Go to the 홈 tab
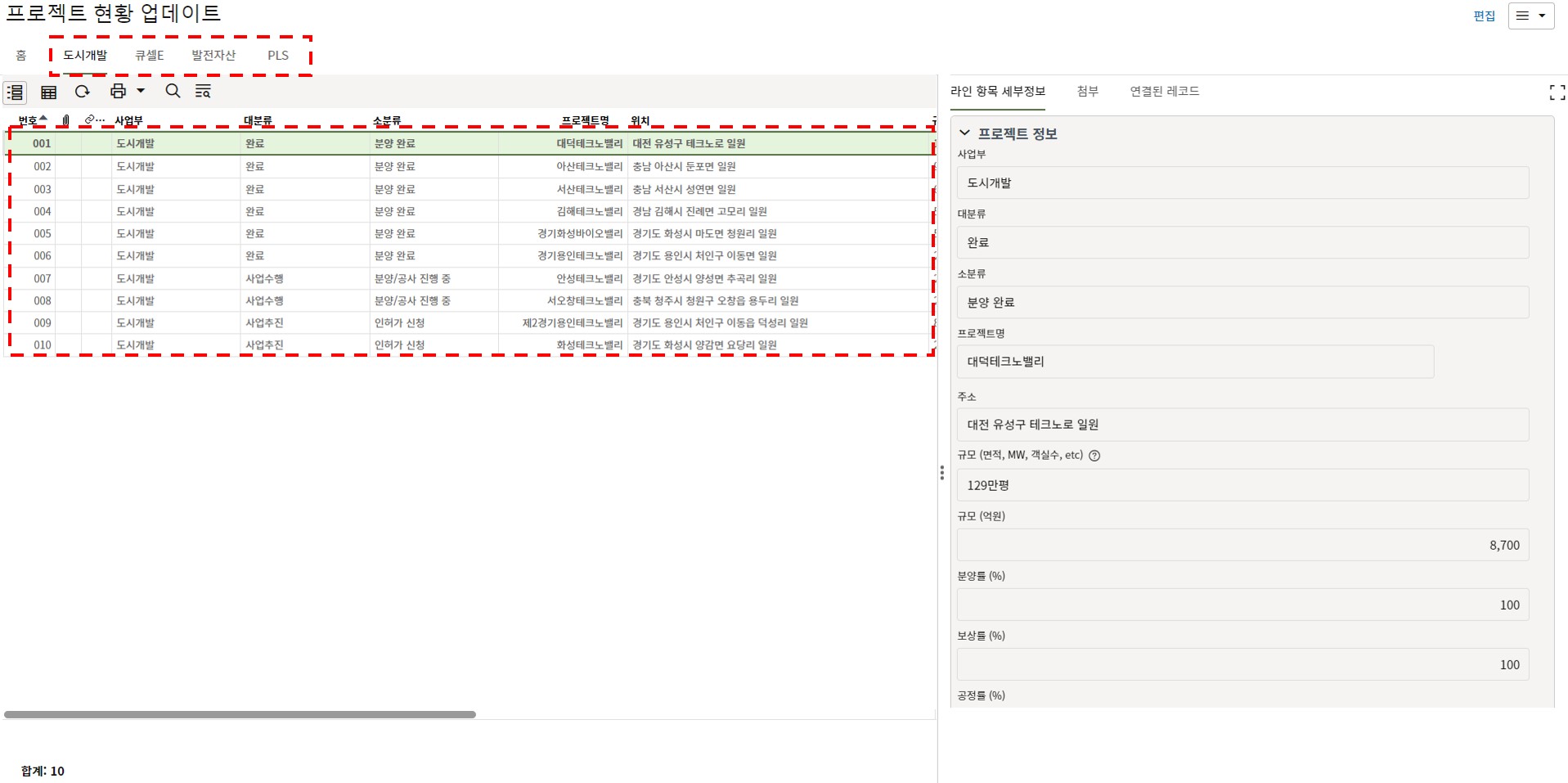Image resolution: width=1568 pixels, height=783 pixels. 21,56
